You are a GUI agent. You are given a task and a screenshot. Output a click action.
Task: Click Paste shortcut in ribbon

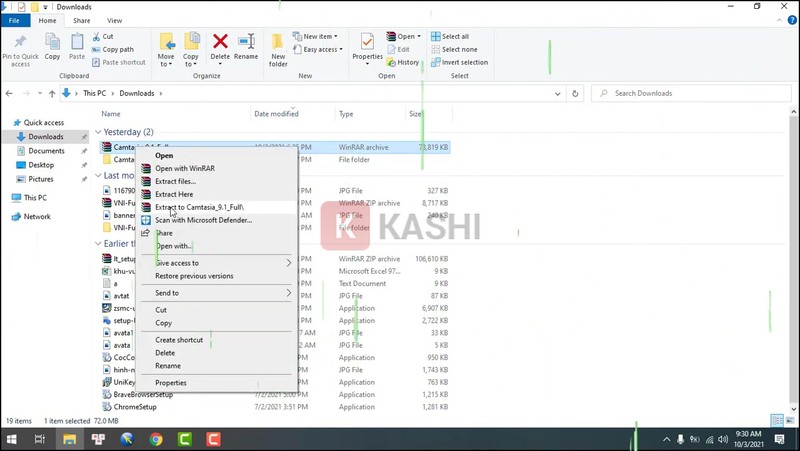(119, 62)
